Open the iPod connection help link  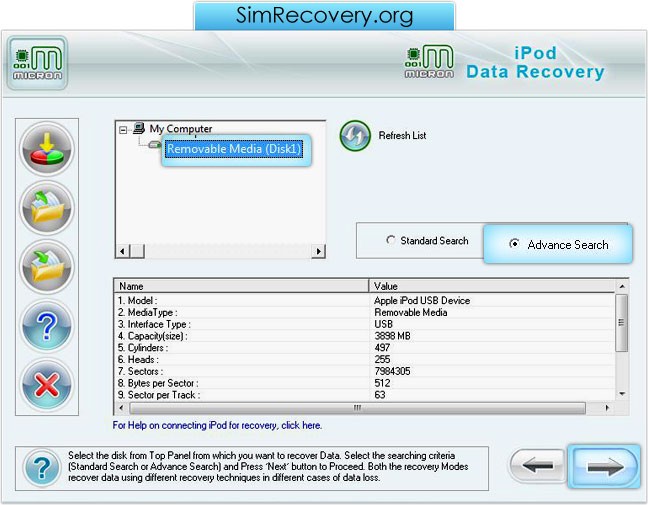[x=217, y=425]
